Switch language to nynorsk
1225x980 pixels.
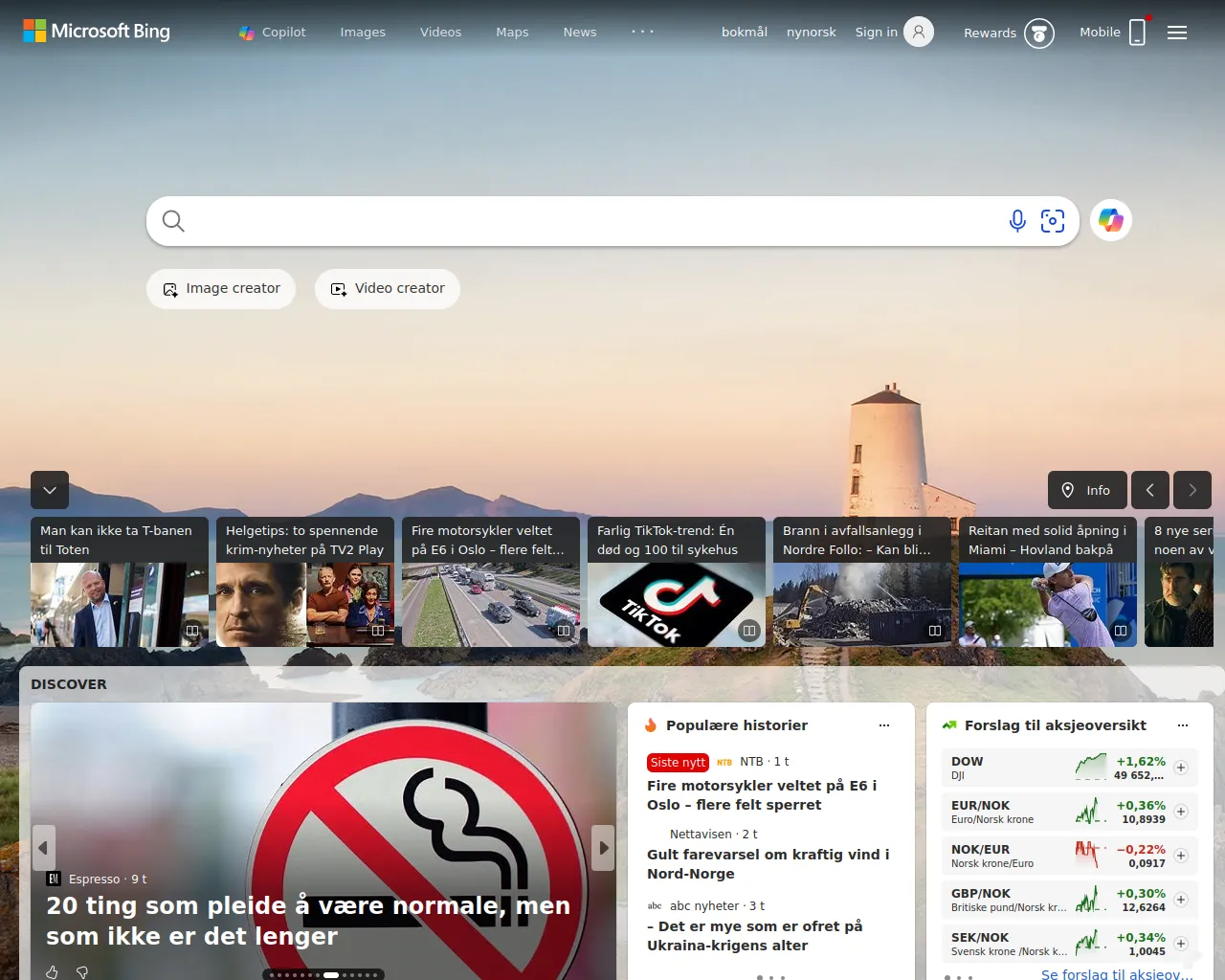[812, 33]
